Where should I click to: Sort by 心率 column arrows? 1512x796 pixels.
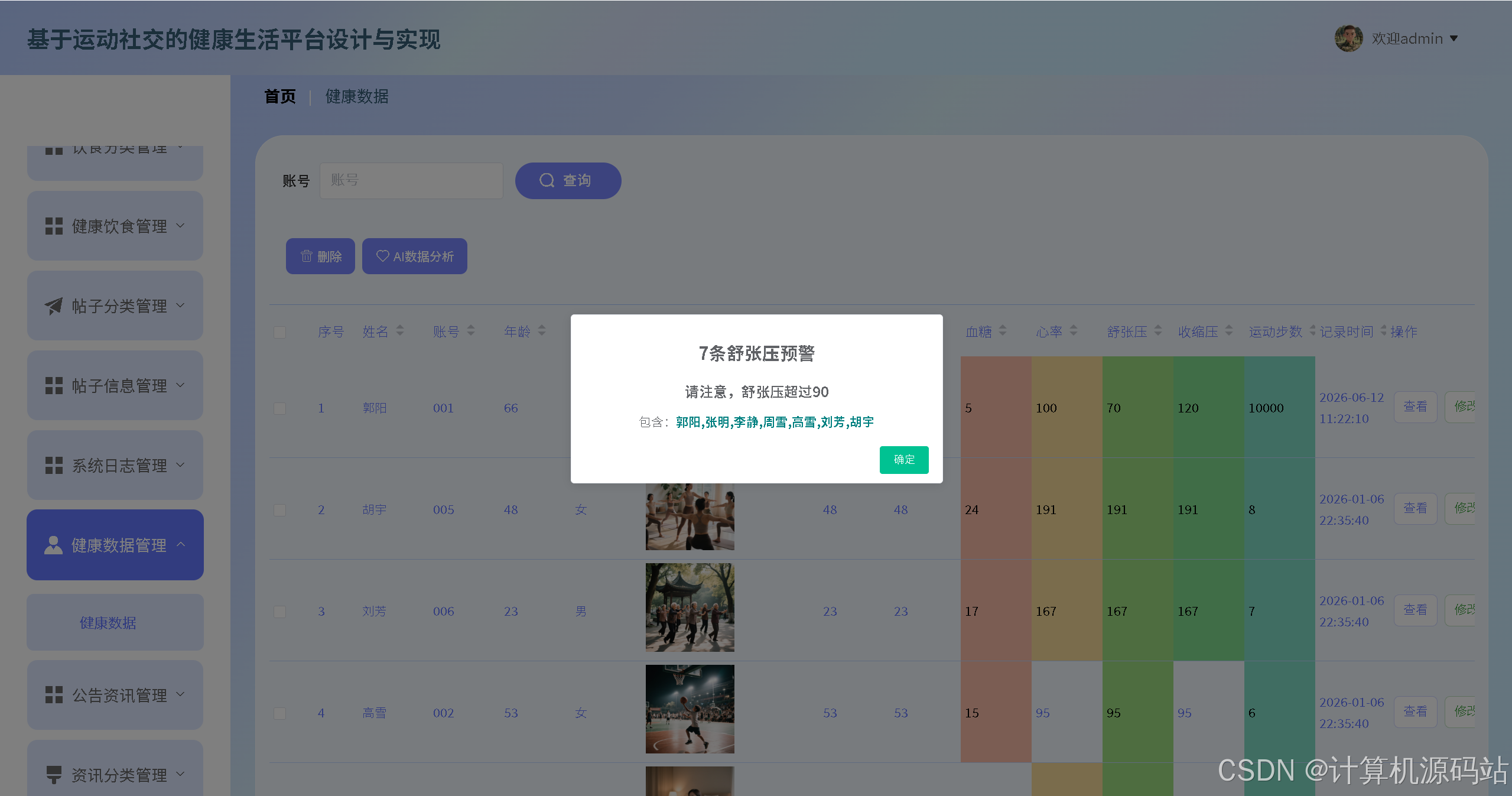coord(1074,331)
